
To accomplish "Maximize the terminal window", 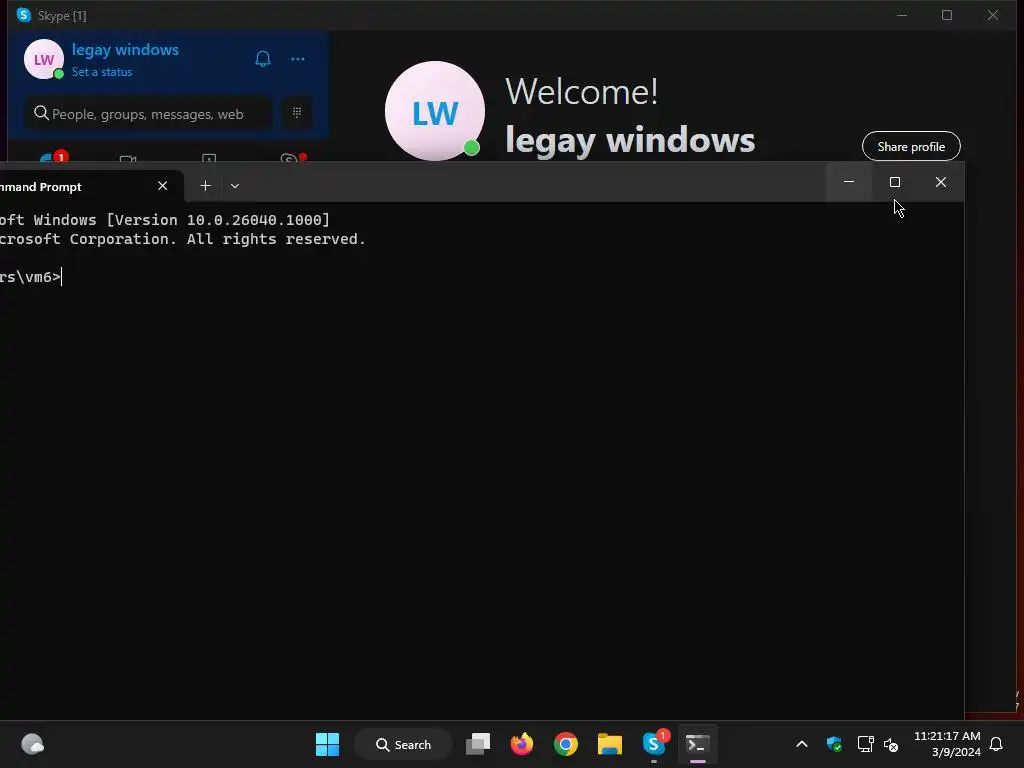I will [895, 182].
